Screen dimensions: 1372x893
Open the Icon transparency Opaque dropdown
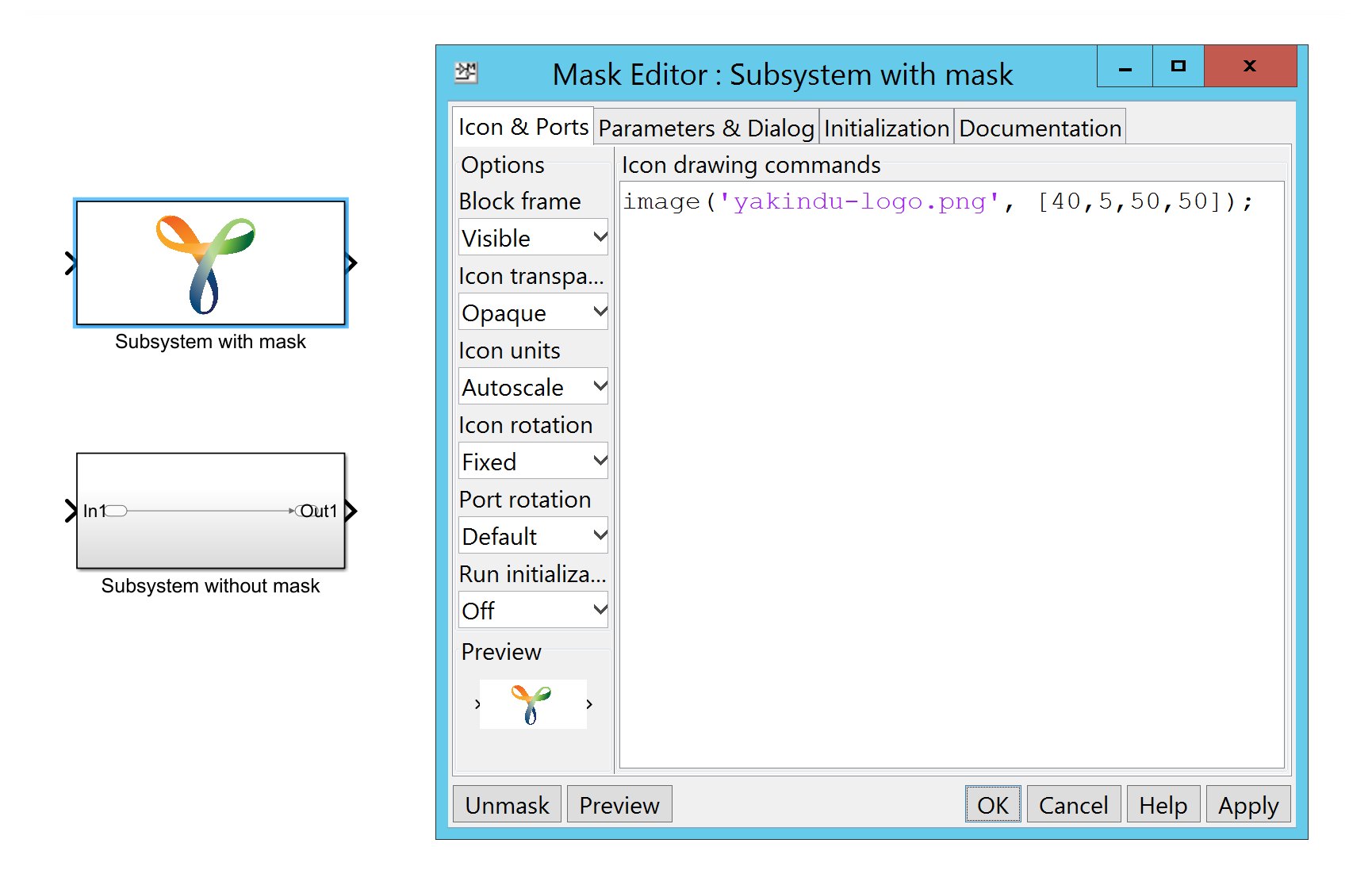533,312
